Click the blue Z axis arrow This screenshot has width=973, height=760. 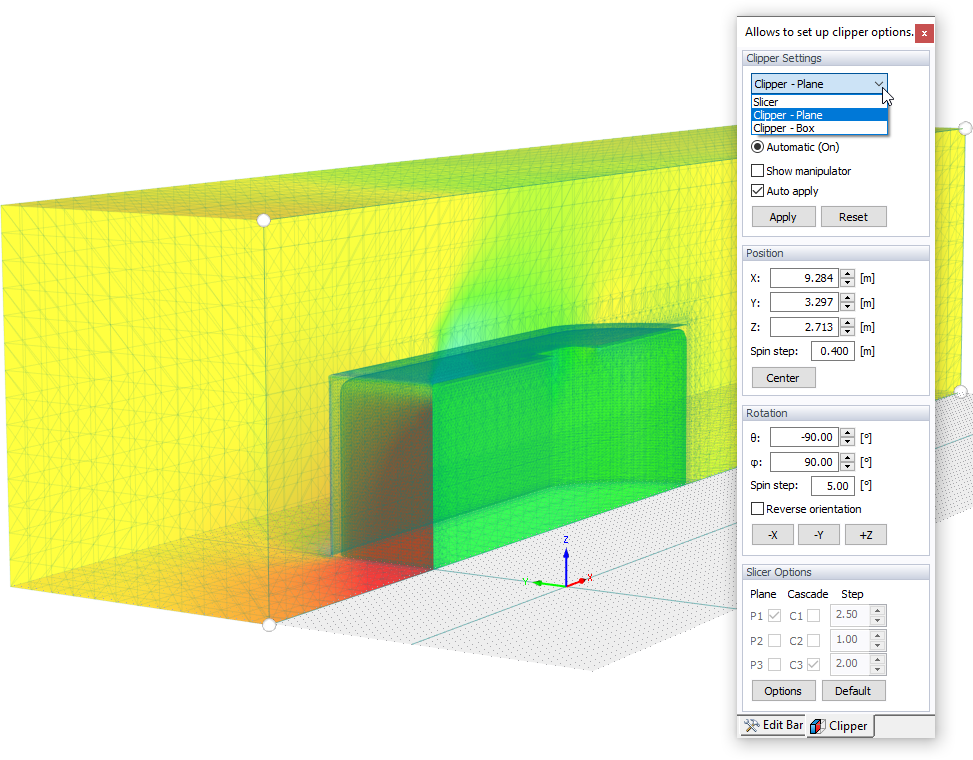tap(566, 560)
